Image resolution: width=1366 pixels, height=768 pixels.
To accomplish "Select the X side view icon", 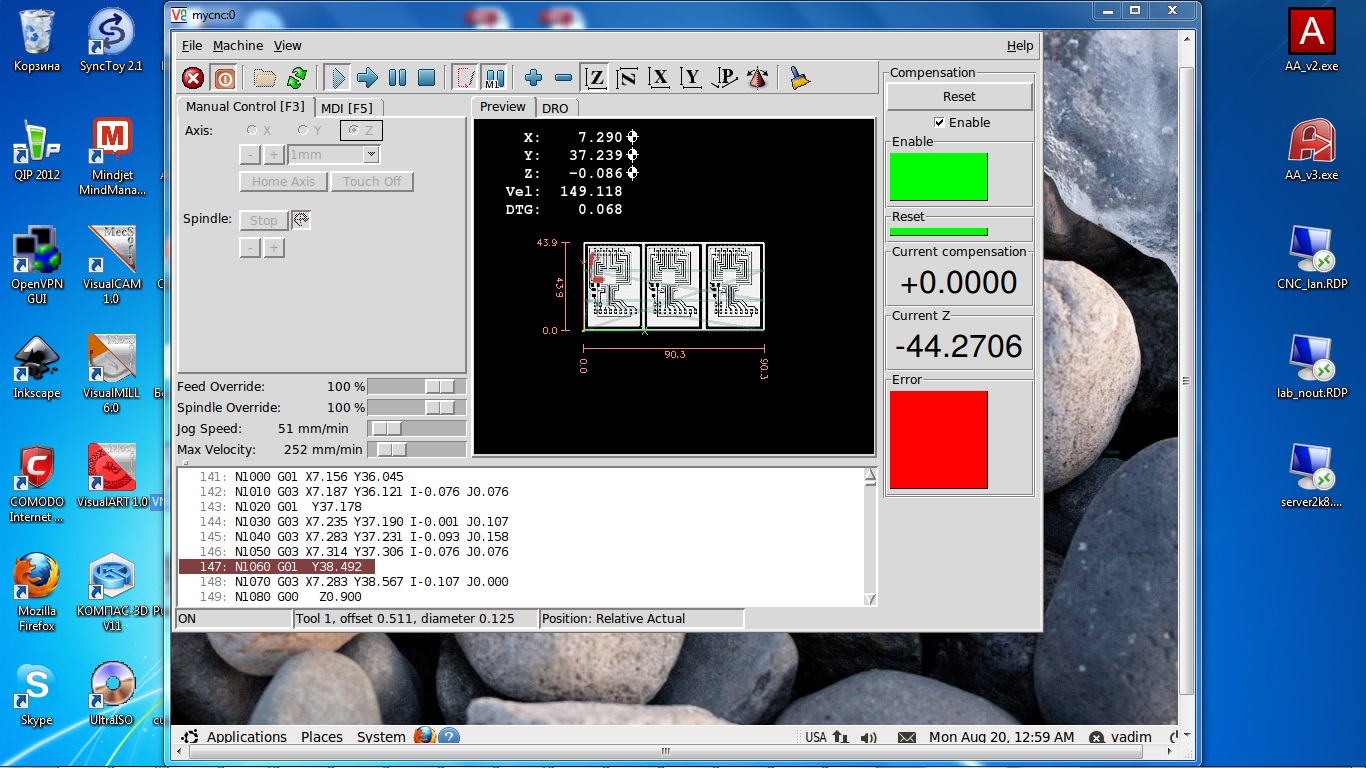I will pyautogui.click(x=659, y=78).
